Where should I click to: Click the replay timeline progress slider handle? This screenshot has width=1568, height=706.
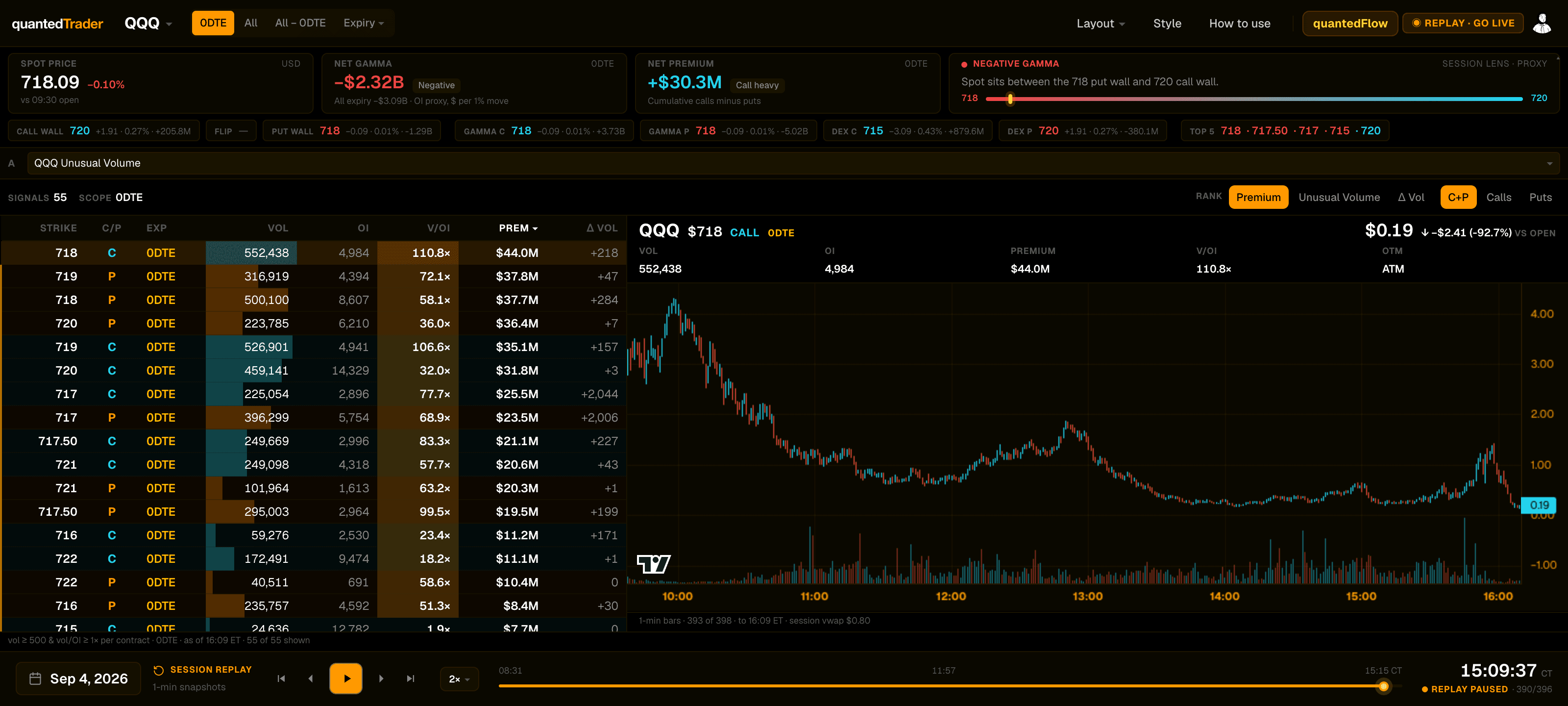click(x=1384, y=686)
